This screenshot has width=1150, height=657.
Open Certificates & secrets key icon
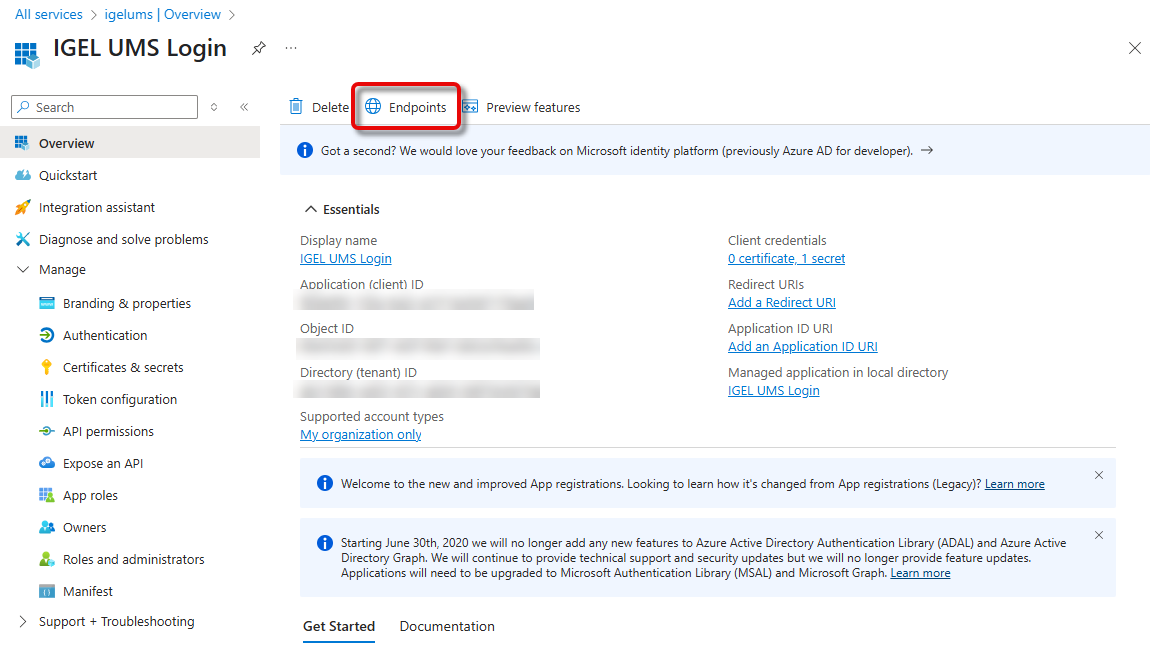[46, 367]
